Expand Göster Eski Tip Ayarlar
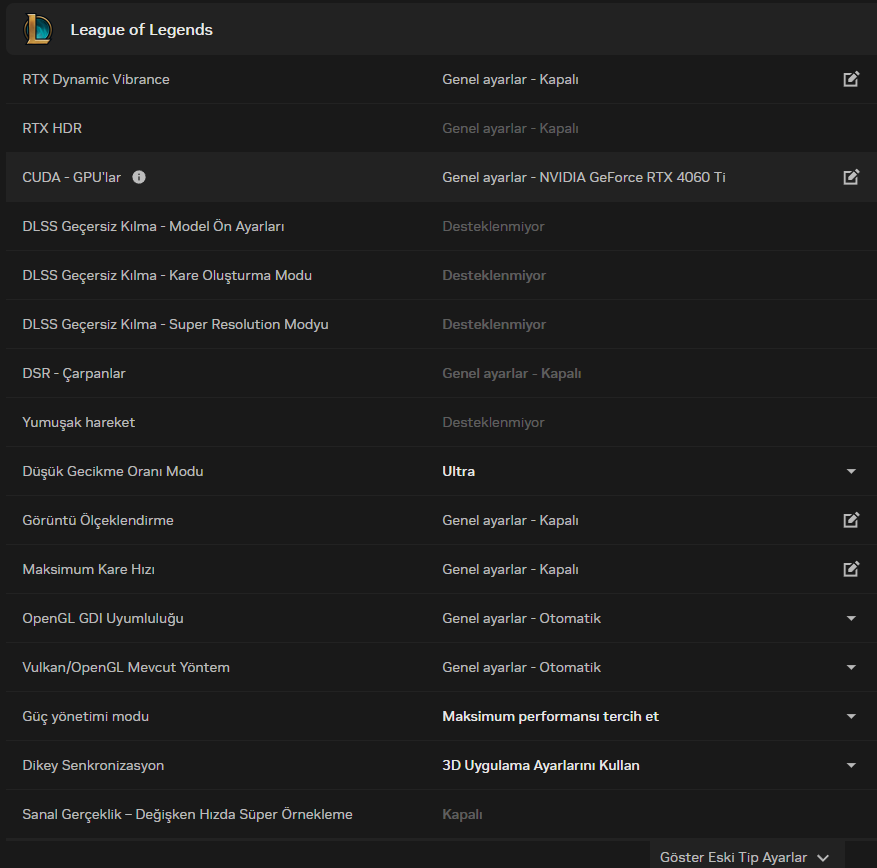The width and height of the screenshot is (877, 868). [x=745, y=857]
